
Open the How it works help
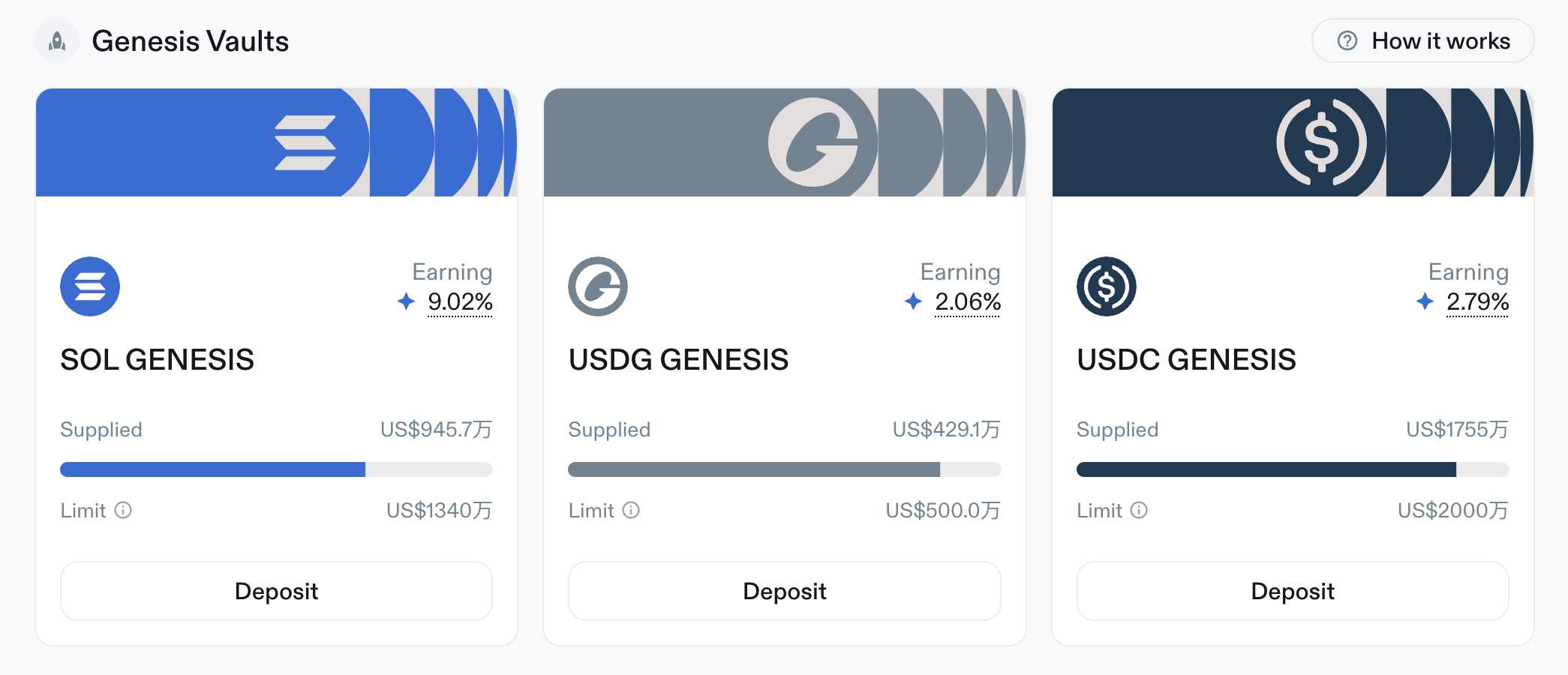click(x=1422, y=41)
